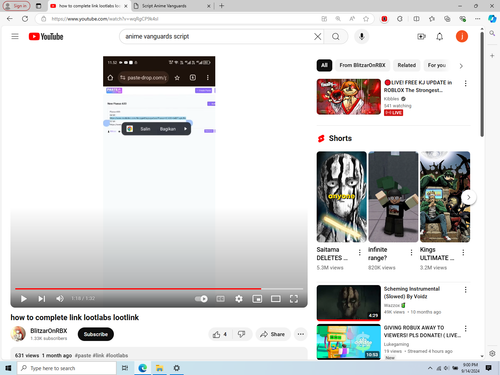Image resolution: width=500 pixels, height=375 pixels.
Task: Open the Scheming Instrumental video title
Action: pyautogui.click(x=412, y=292)
